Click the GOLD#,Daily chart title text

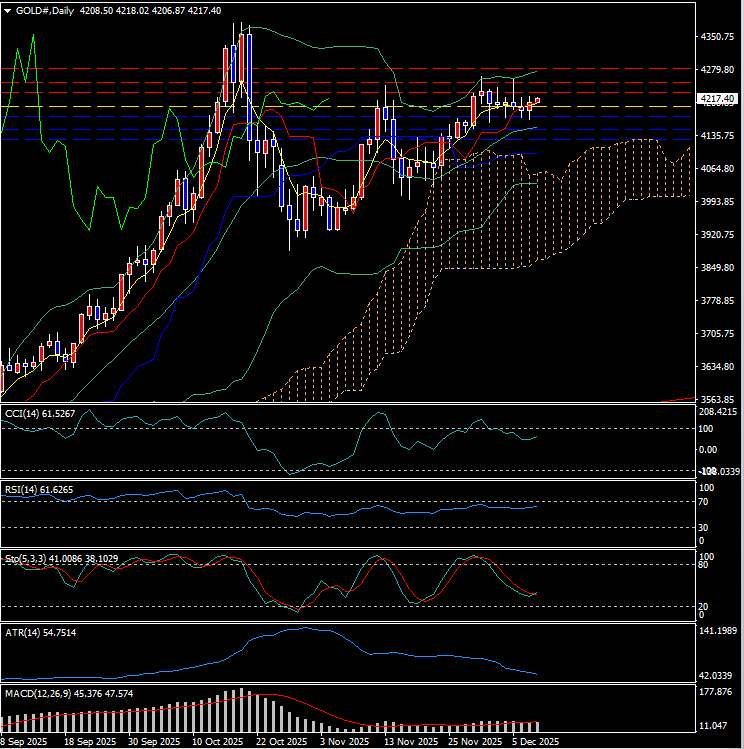[x=46, y=10]
